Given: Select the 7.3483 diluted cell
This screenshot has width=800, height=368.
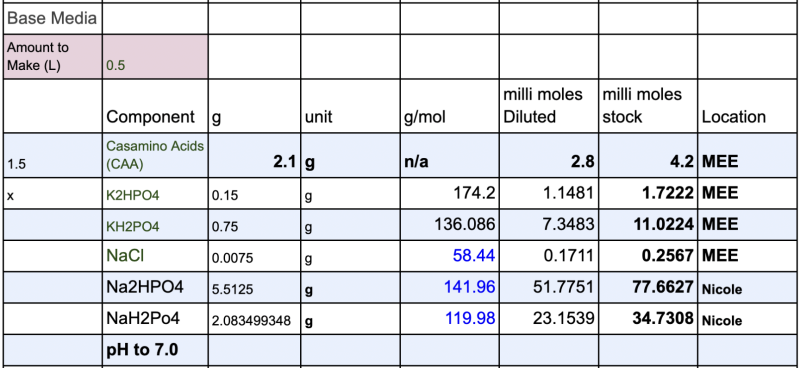Looking at the screenshot, I should tap(548, 225).
